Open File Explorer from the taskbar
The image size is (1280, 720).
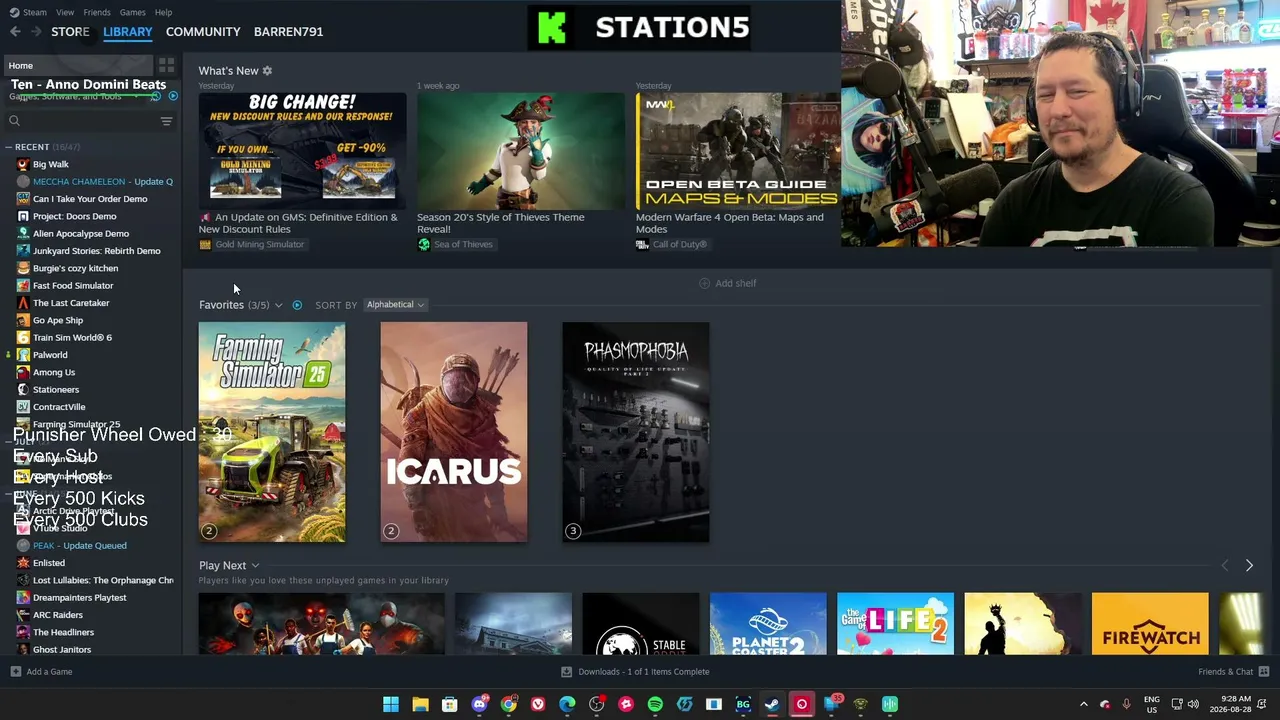click(x=420, y=704)
